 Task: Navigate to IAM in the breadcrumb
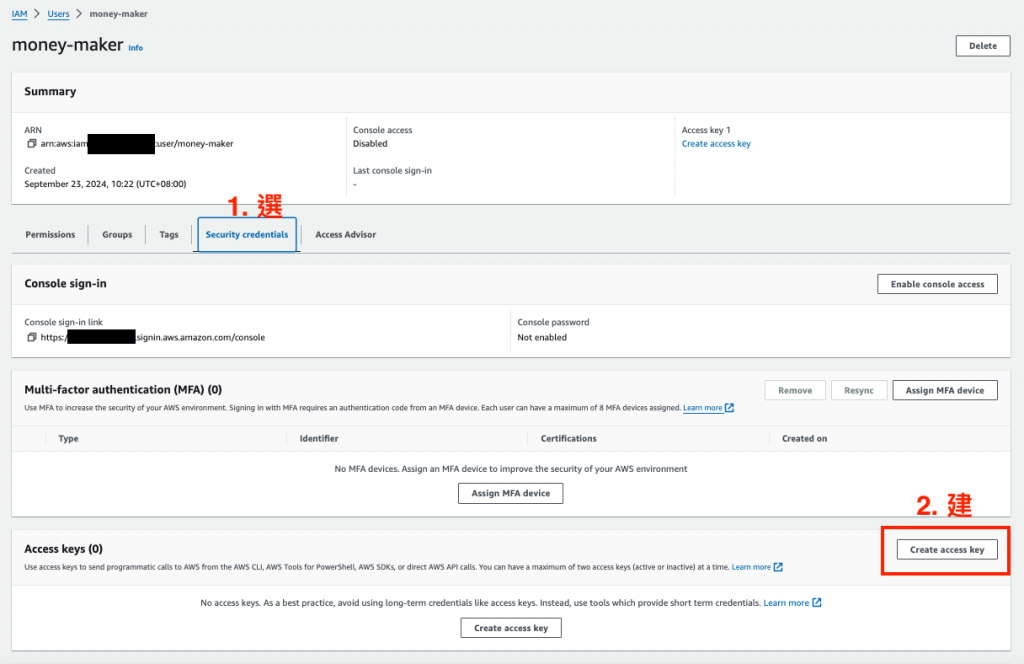coord(19,14)
